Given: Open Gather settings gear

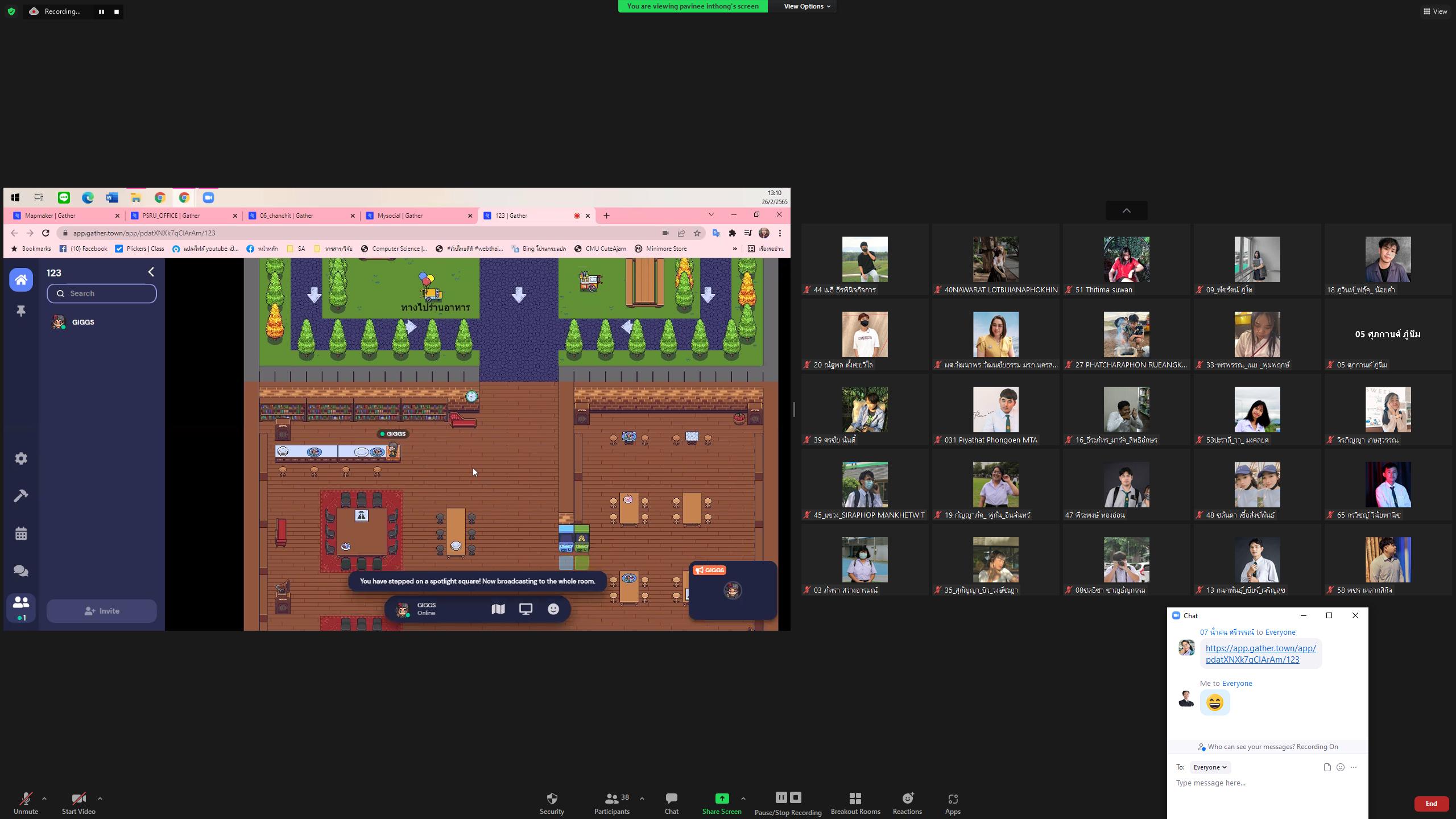Looking at the screenshot, I should pyautogui.click(x=21, y=458).
